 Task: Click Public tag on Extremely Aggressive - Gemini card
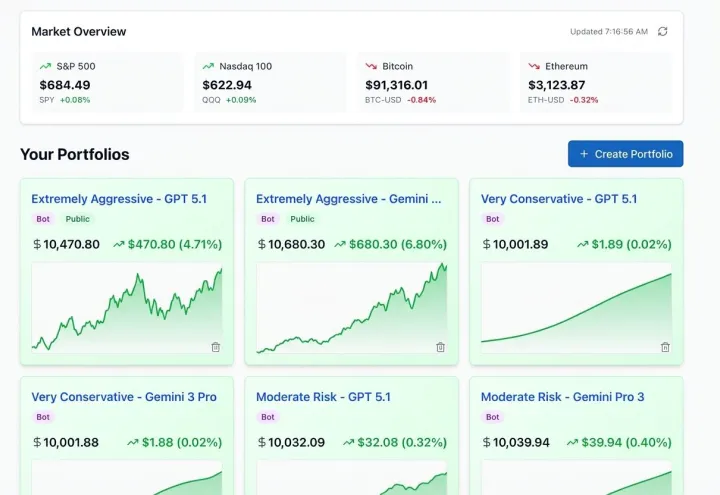click(302, 219)
